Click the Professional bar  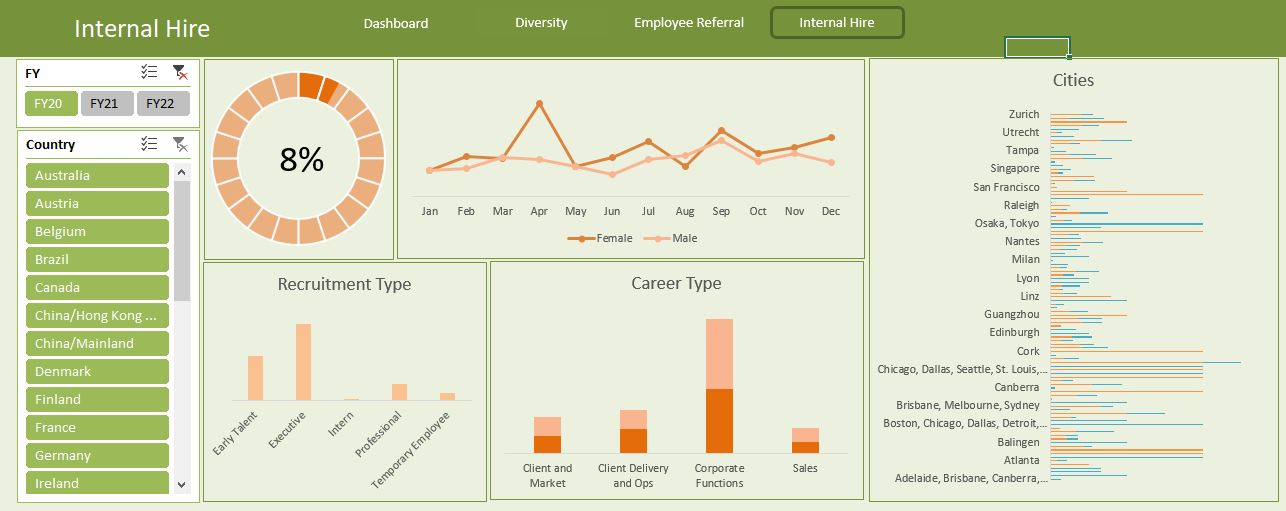399,392
